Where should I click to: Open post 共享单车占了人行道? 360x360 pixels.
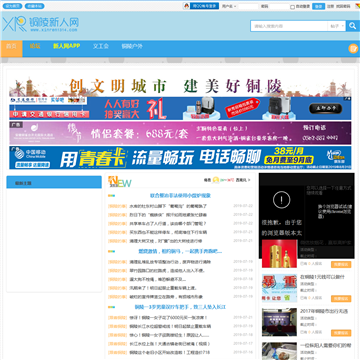168,224
